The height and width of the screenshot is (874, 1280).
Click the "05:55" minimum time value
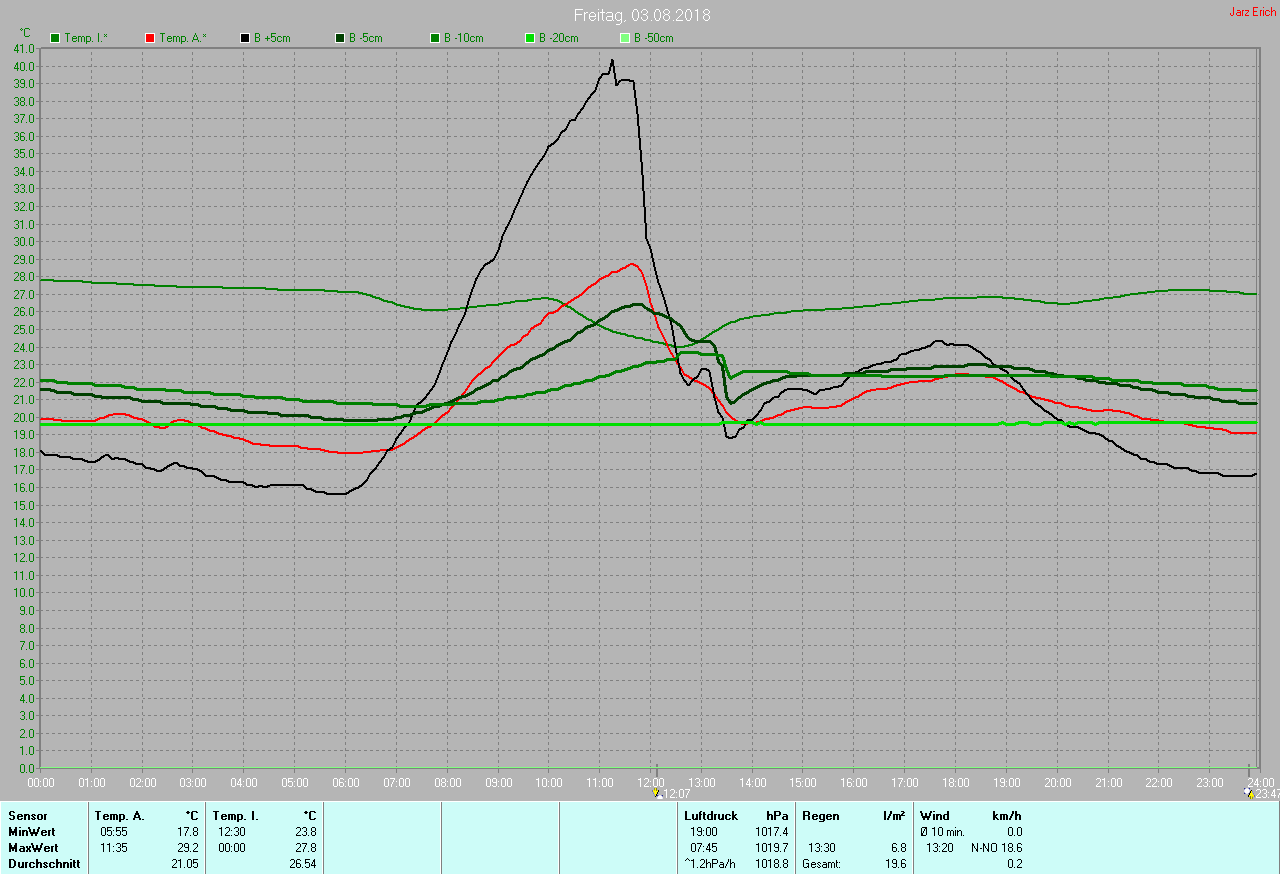113,832
